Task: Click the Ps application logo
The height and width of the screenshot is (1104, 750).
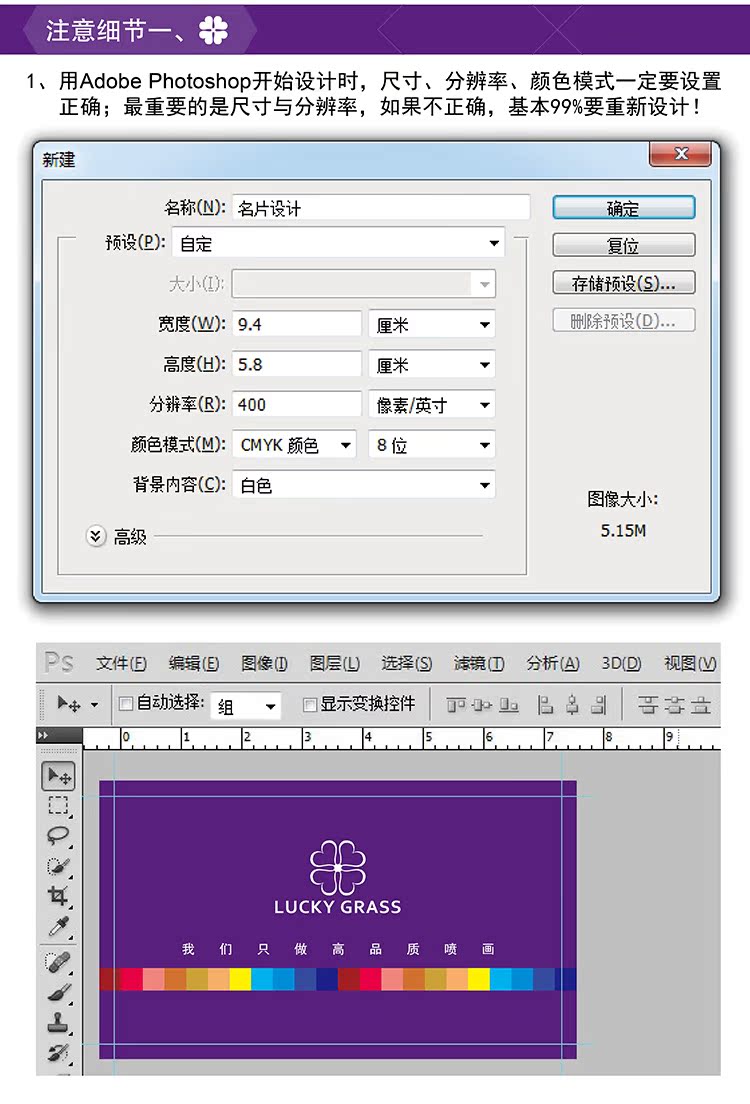Action: pyautogui.click(x=58, y=663)
